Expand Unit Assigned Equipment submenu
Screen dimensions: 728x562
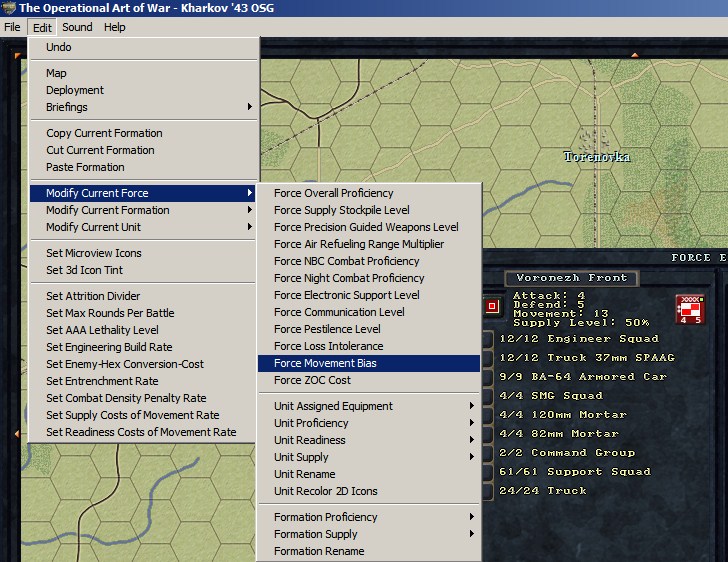(369, 406)
